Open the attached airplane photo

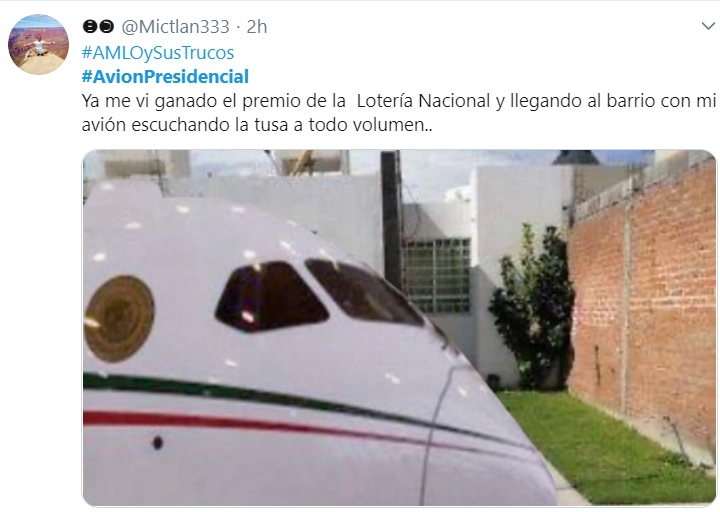(399, 327)
